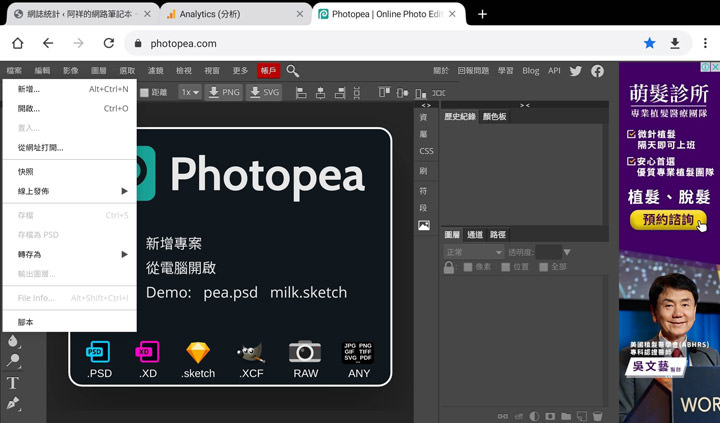Click the .PSD format icon

[98, 352]
